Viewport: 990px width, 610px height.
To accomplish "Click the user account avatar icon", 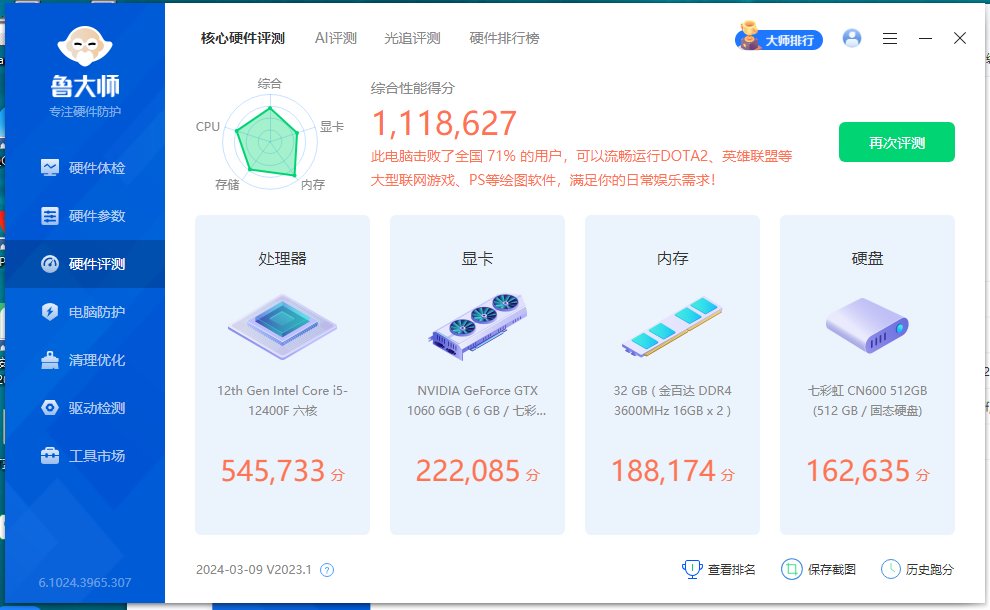I will point(852,39).
